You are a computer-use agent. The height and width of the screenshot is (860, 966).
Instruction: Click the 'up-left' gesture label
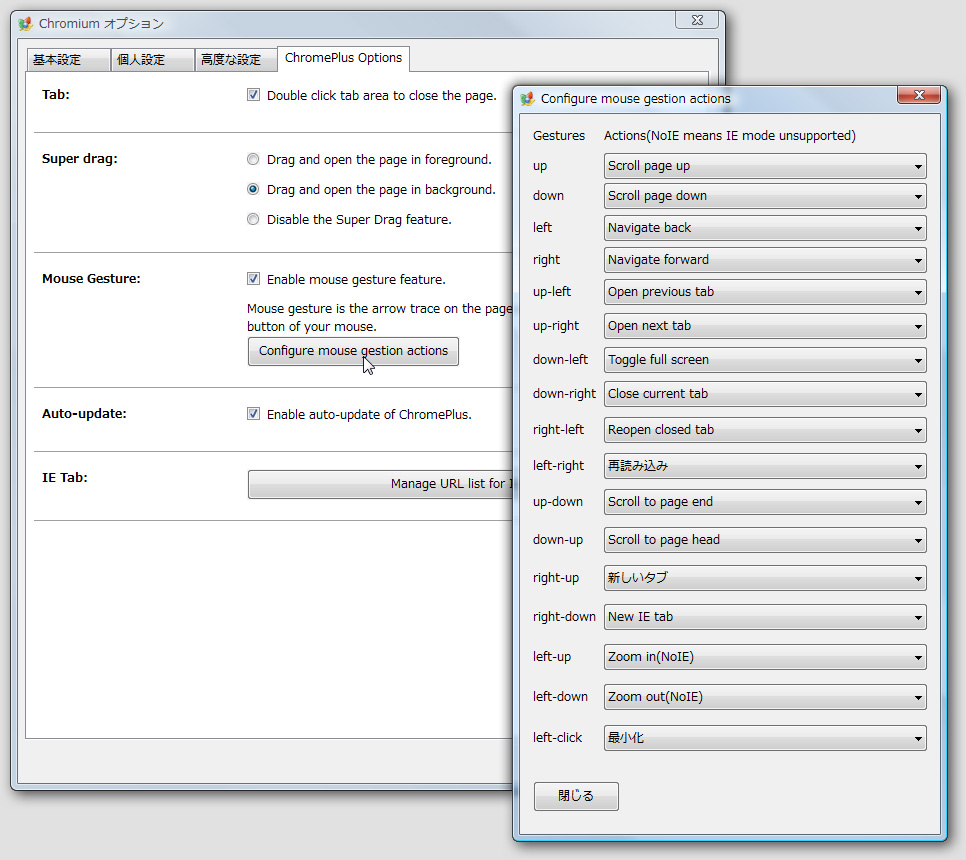552,292
